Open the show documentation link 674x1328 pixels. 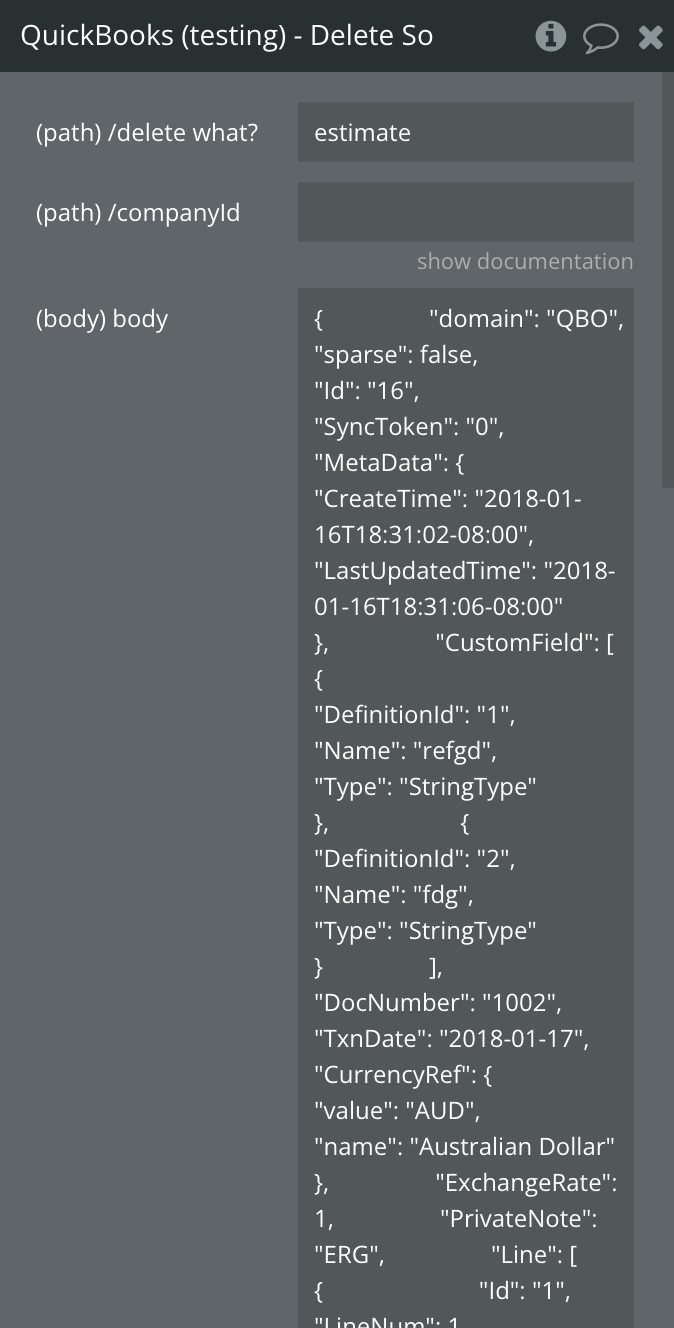coord(524,261)
